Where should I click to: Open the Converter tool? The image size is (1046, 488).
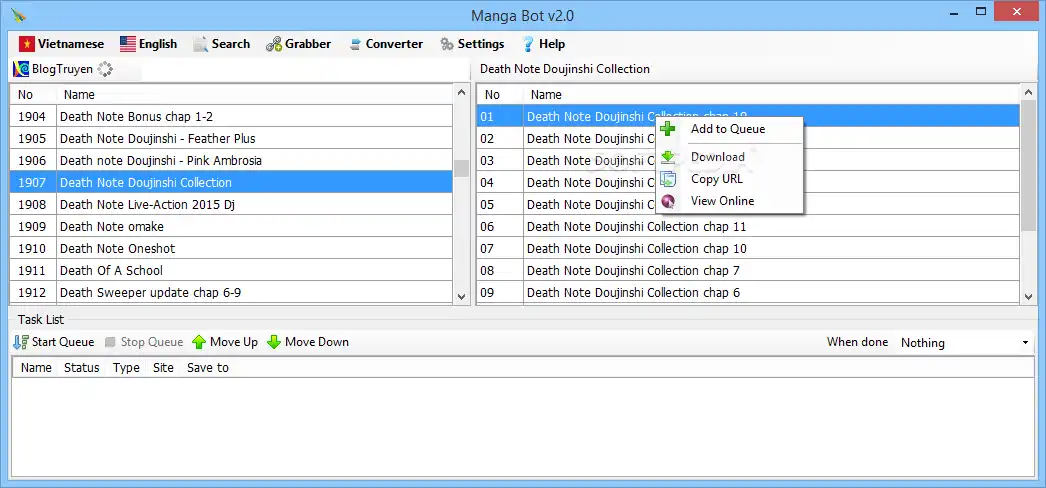[386, 44]
